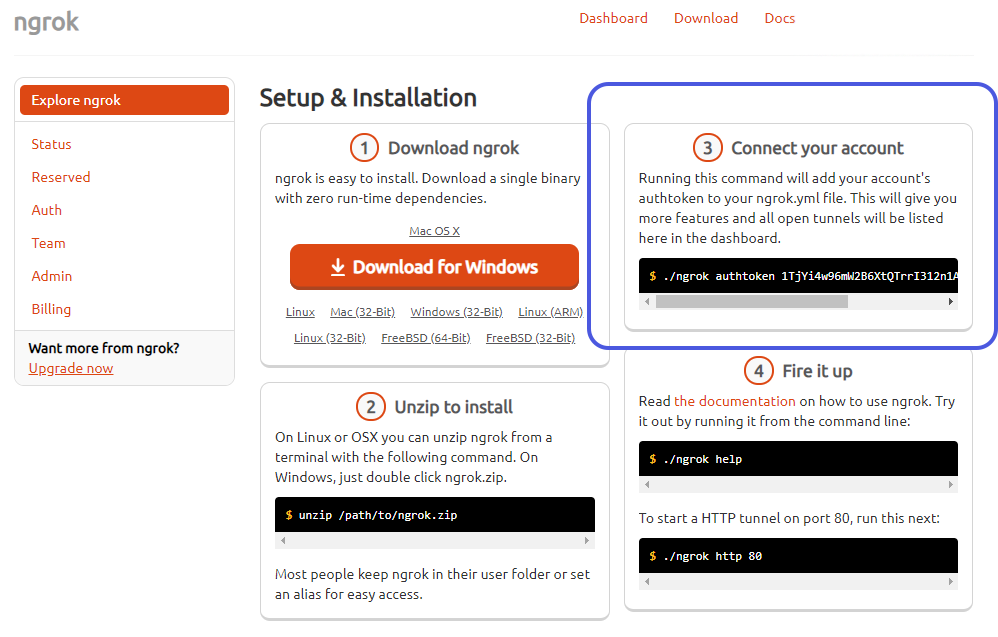Download the FreeBSD (64-Bit) build

[x=425, y=338]
